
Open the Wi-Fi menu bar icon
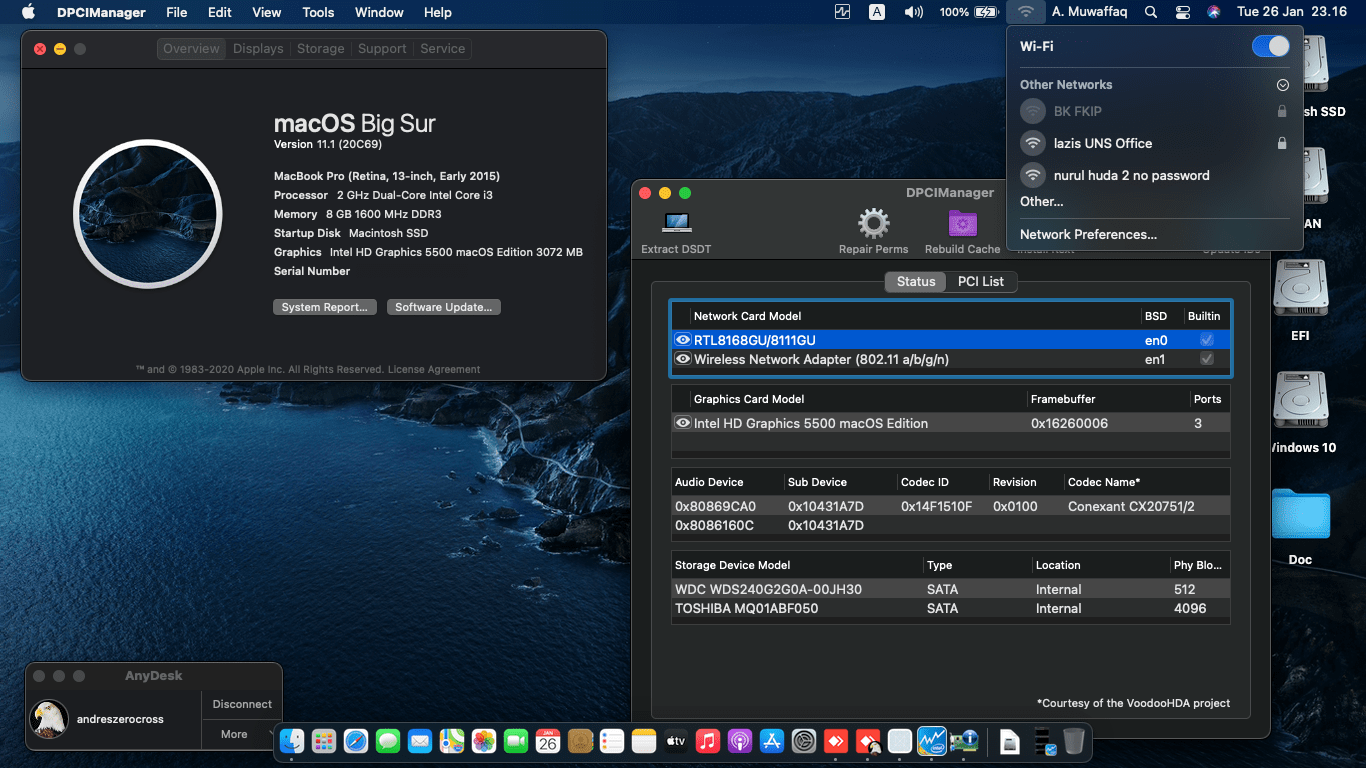point(1025,12)
